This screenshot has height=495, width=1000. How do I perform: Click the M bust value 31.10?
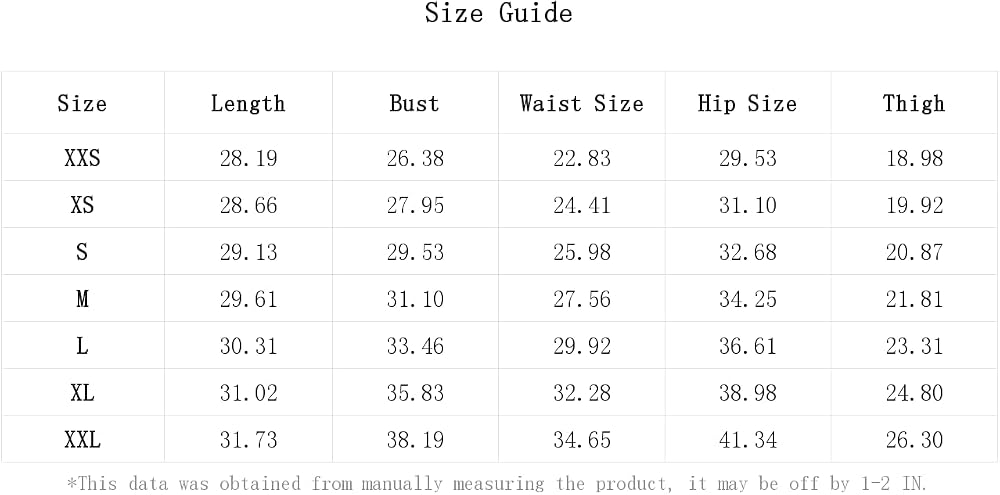click(415, 299)
